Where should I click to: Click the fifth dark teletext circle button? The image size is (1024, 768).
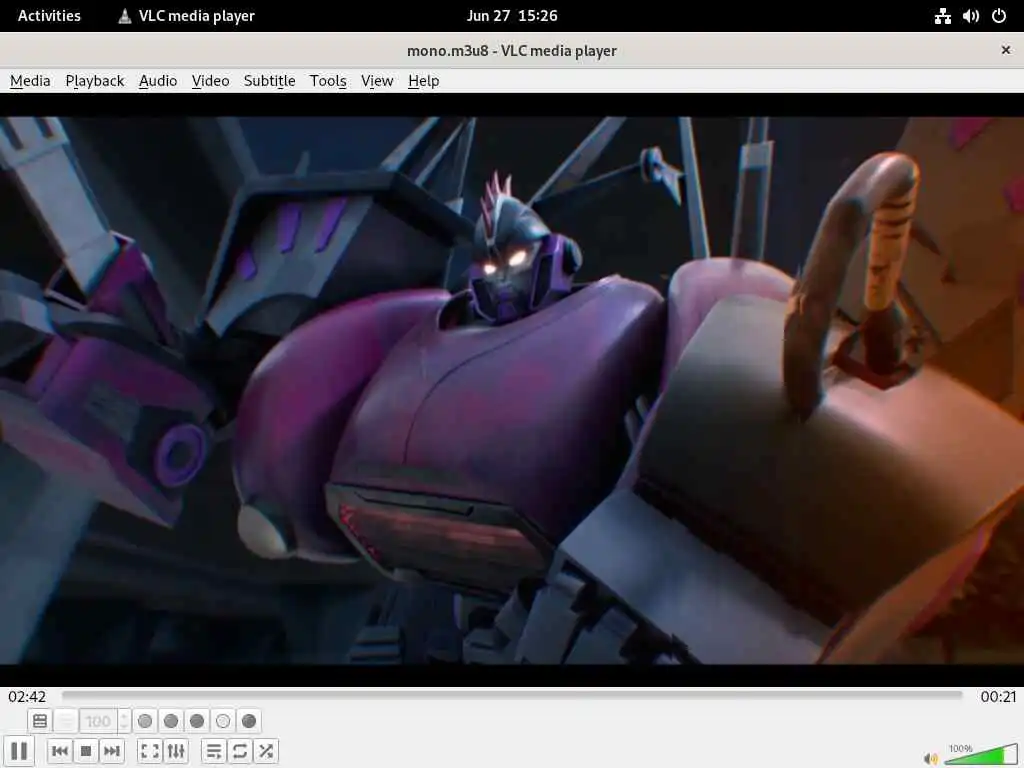pos(249,721)
